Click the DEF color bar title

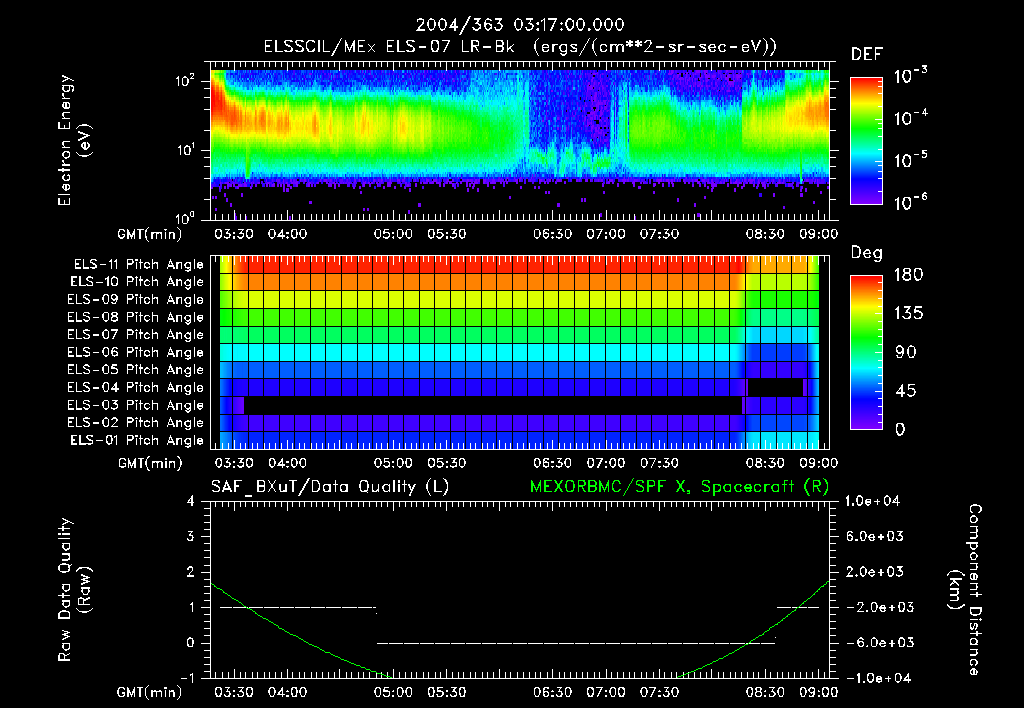(x=867, y=55)
